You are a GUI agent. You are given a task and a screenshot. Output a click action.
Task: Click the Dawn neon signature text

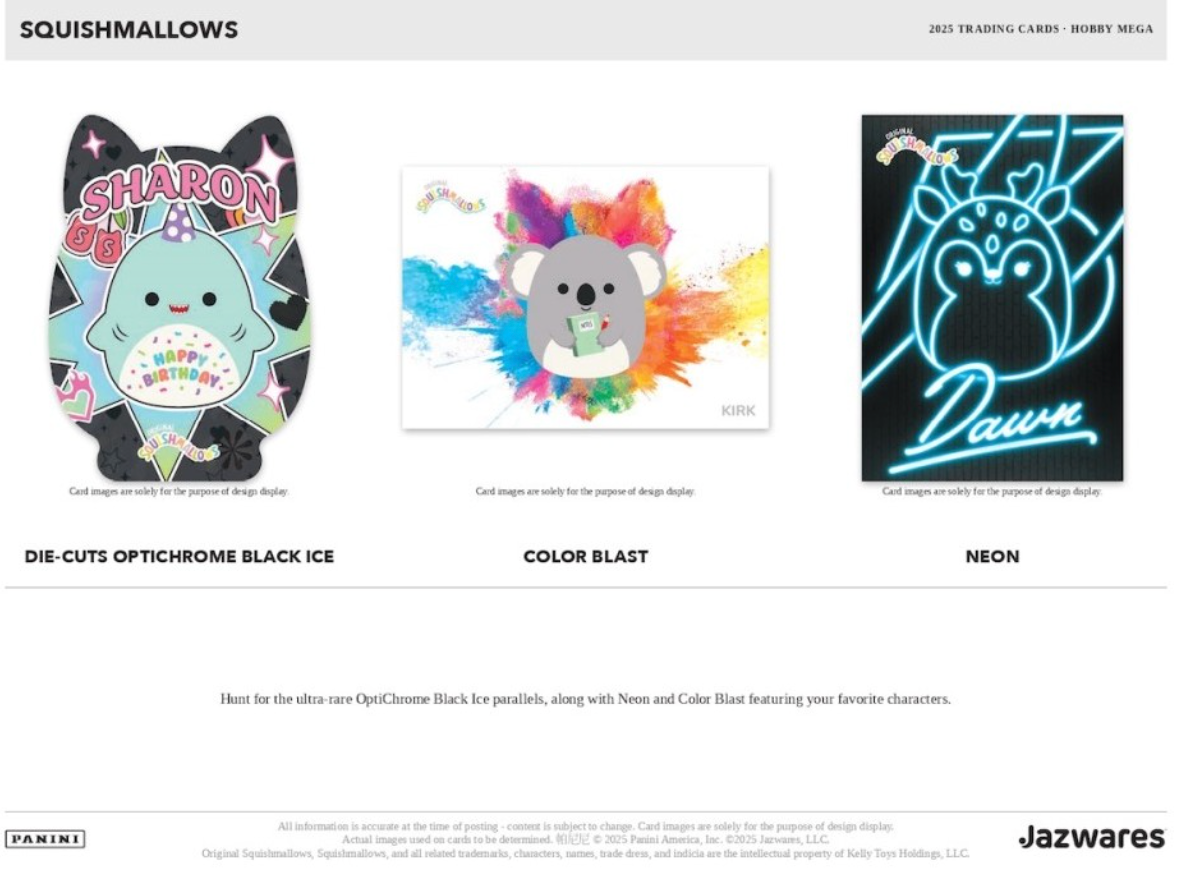point(996,418)
